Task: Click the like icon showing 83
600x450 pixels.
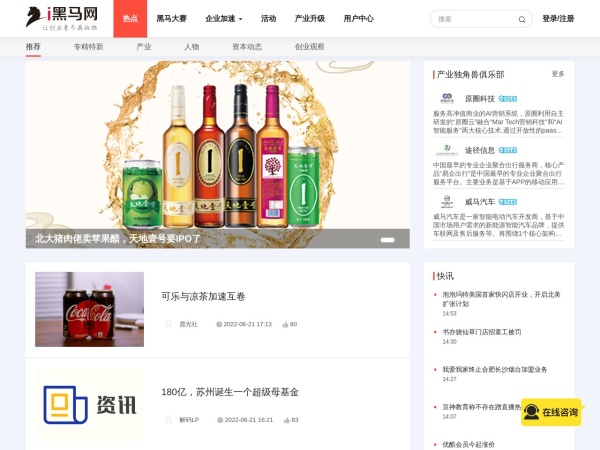Action: [x=287, y=420]
